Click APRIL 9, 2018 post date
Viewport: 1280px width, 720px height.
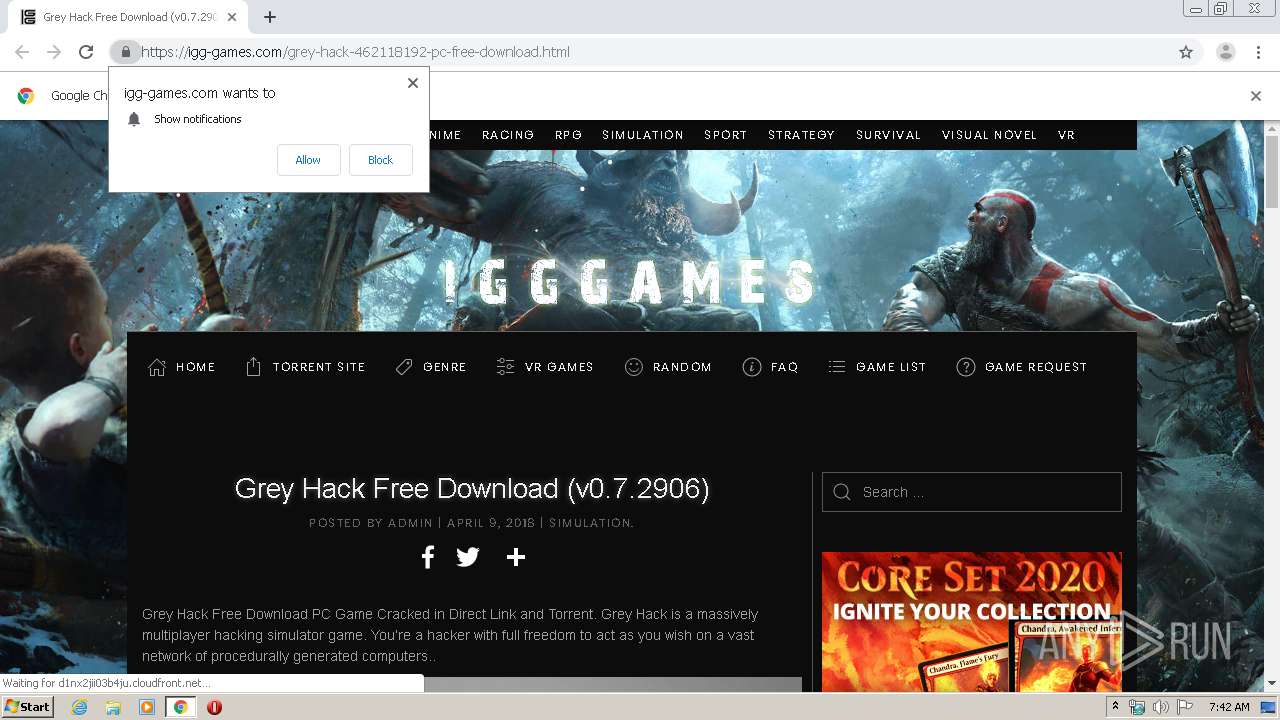click(x=491, y=523)
